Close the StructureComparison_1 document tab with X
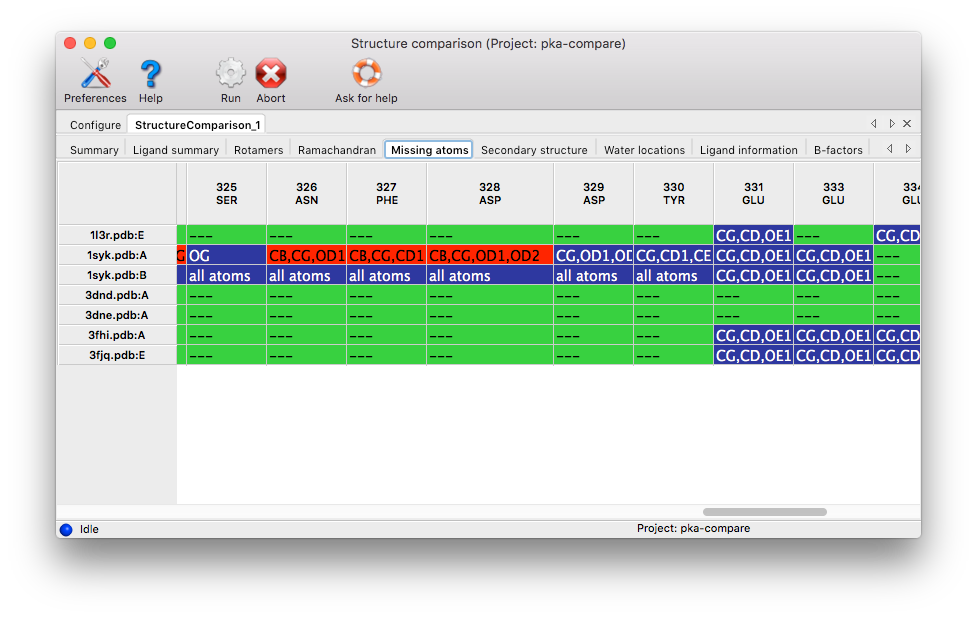 coord(907,124)
